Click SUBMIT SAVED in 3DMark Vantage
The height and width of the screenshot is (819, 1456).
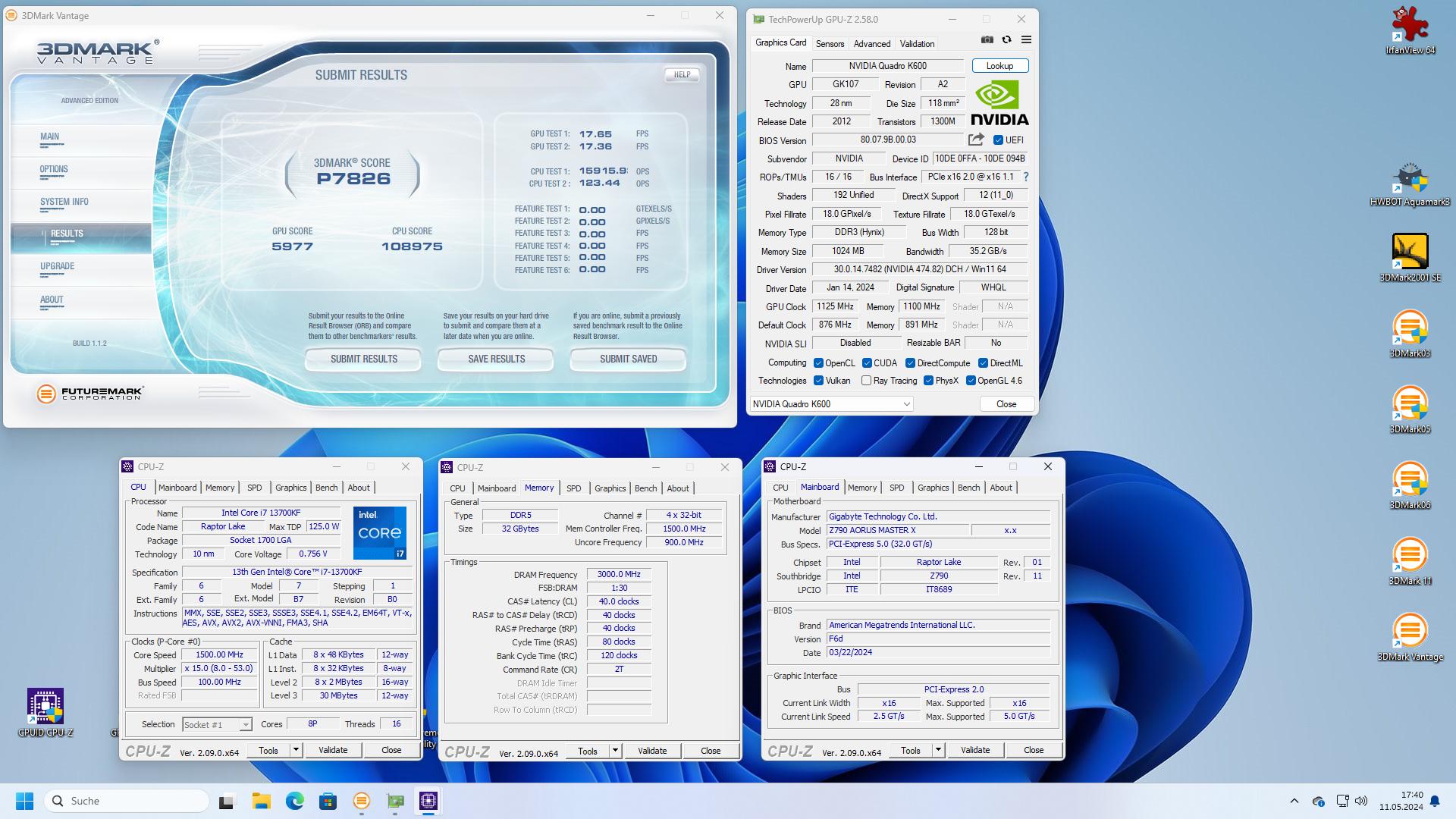(x=628, y=359)
